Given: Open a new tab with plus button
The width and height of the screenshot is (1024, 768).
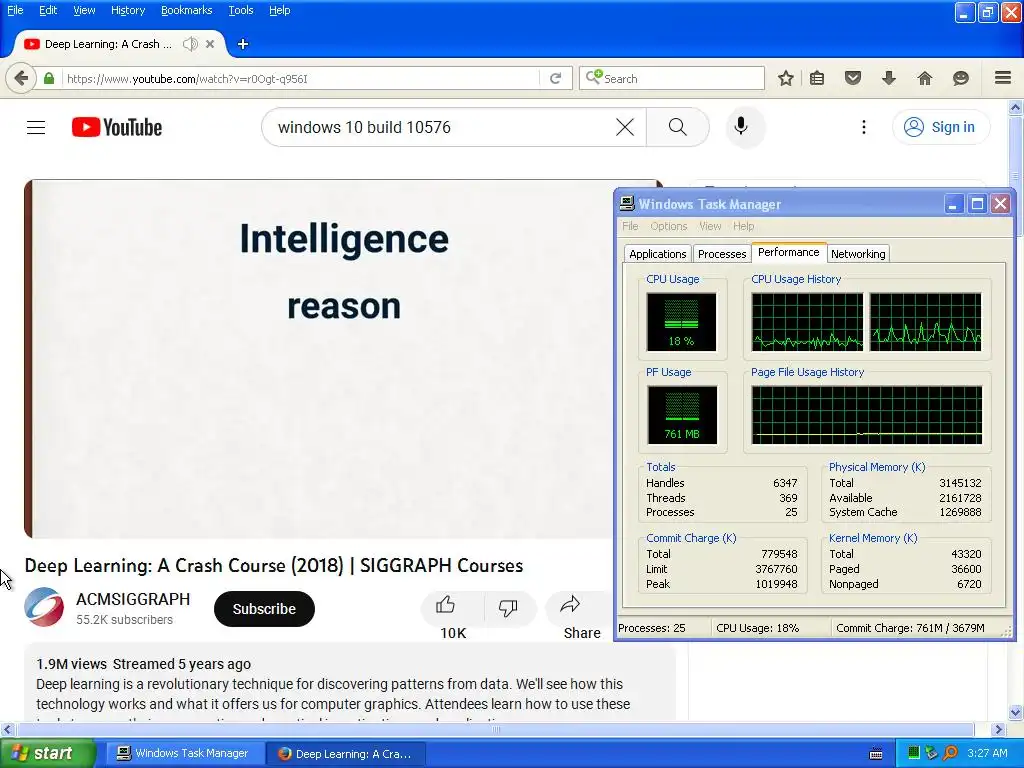Looking at the screenshot, I should click(x=243, y=44).
